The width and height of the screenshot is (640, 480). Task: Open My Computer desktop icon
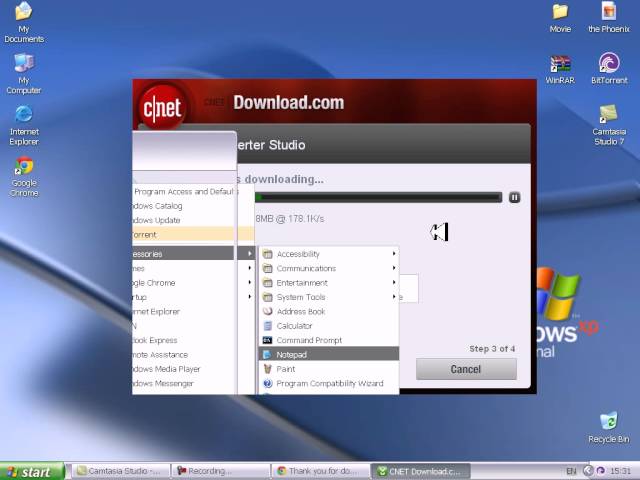[24, 74]
